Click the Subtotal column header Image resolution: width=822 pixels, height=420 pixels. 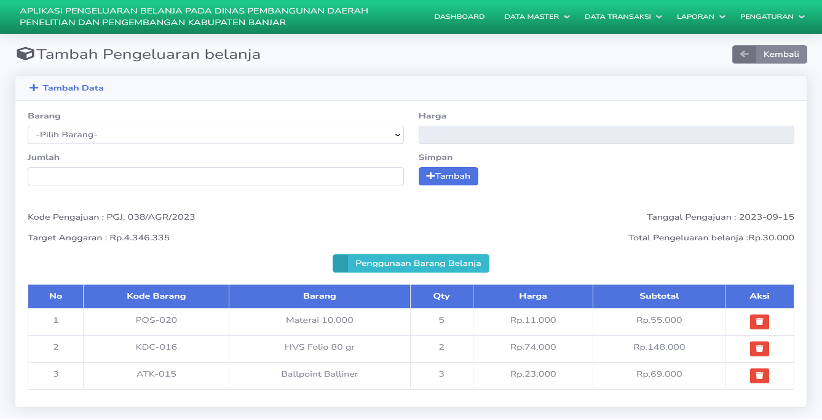click(x=659, y=296)
